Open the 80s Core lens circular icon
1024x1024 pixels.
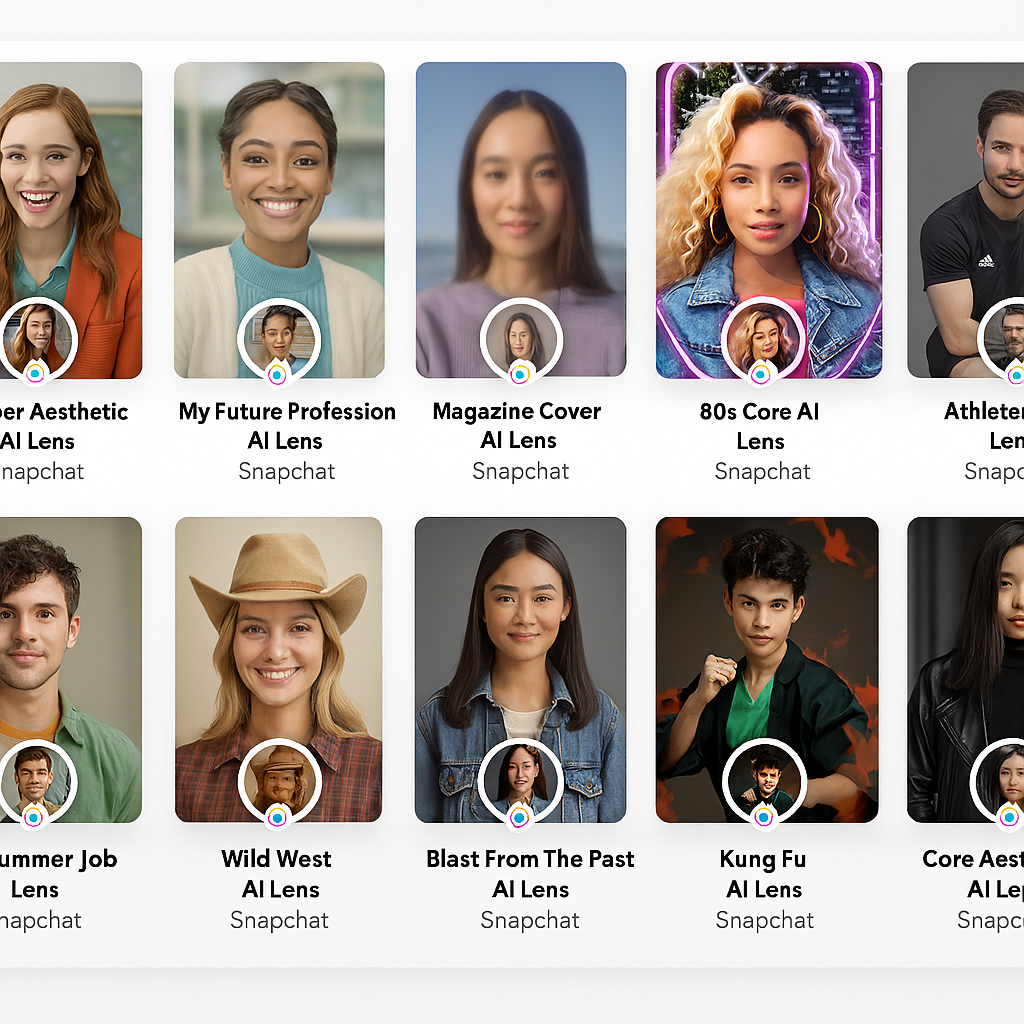click(x=763, y=340)
